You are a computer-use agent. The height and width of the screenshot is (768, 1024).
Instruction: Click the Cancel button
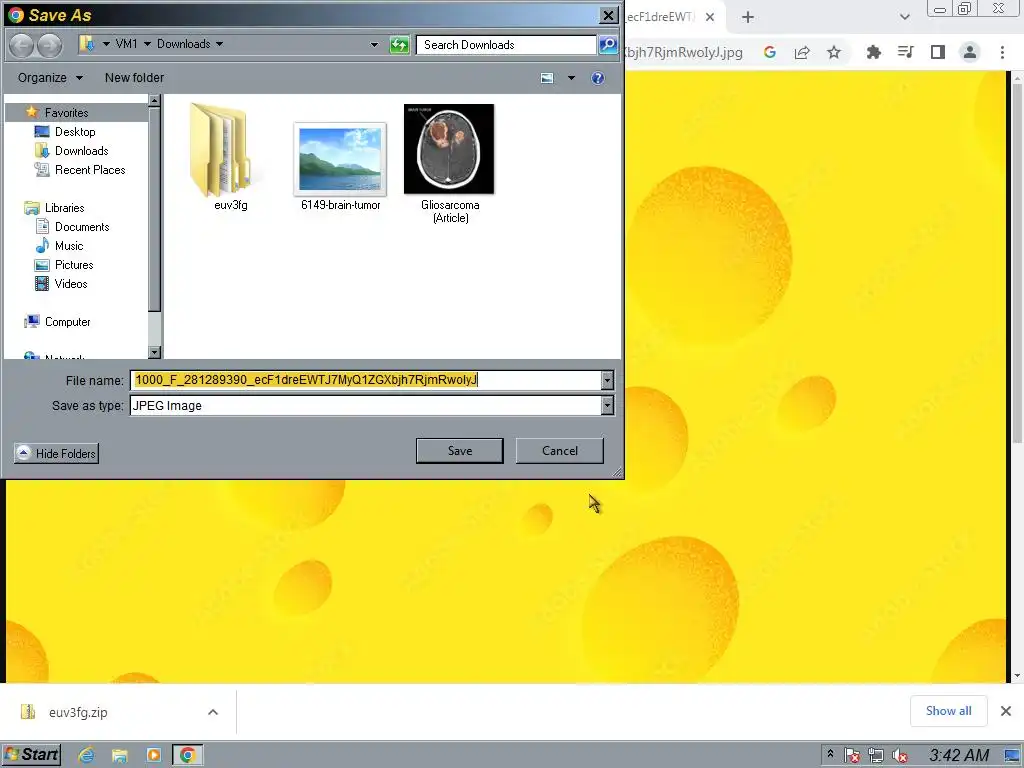coord(560,451)
